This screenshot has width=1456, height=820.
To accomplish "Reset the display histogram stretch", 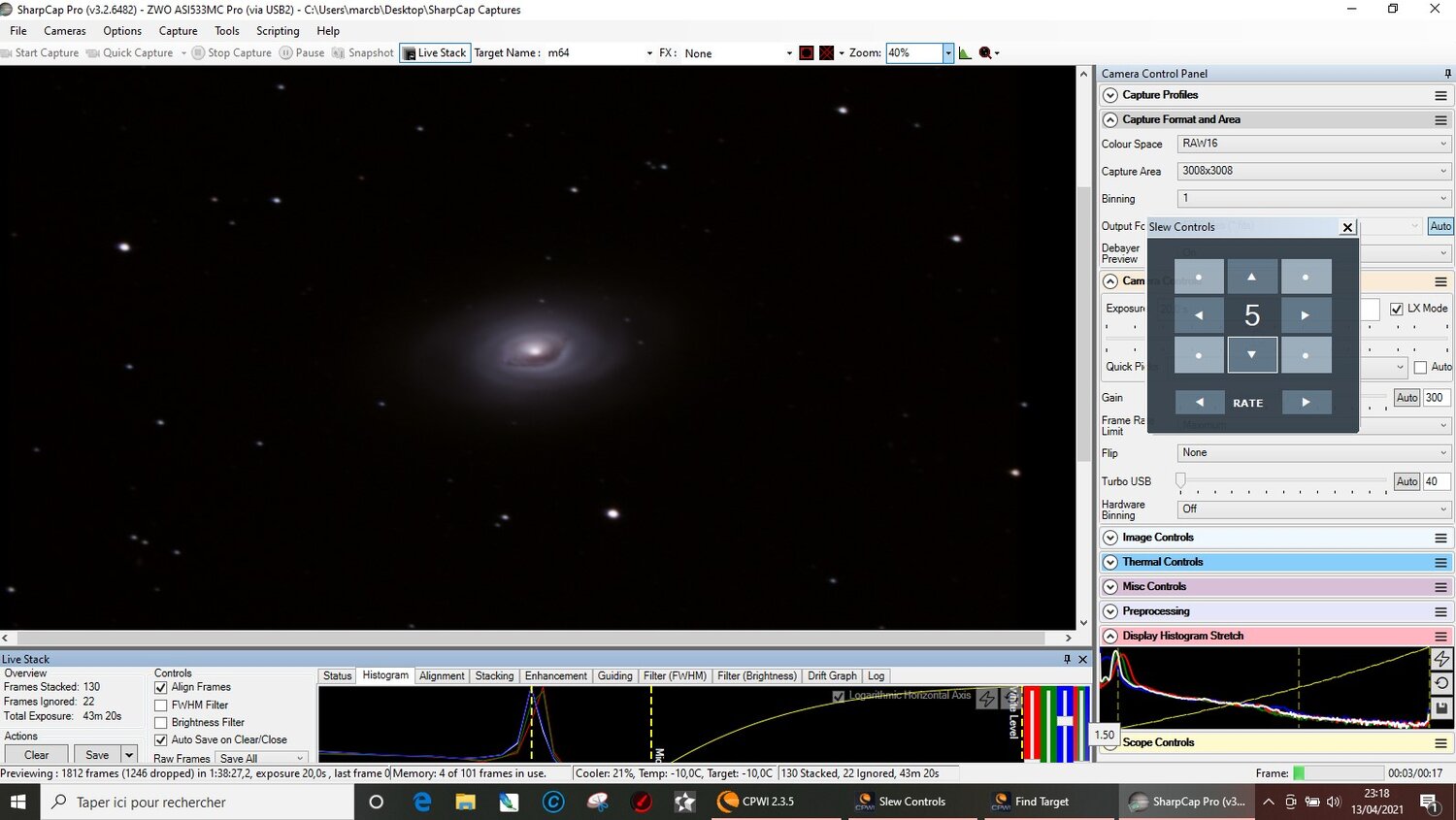I will (x=1441, y=683).
